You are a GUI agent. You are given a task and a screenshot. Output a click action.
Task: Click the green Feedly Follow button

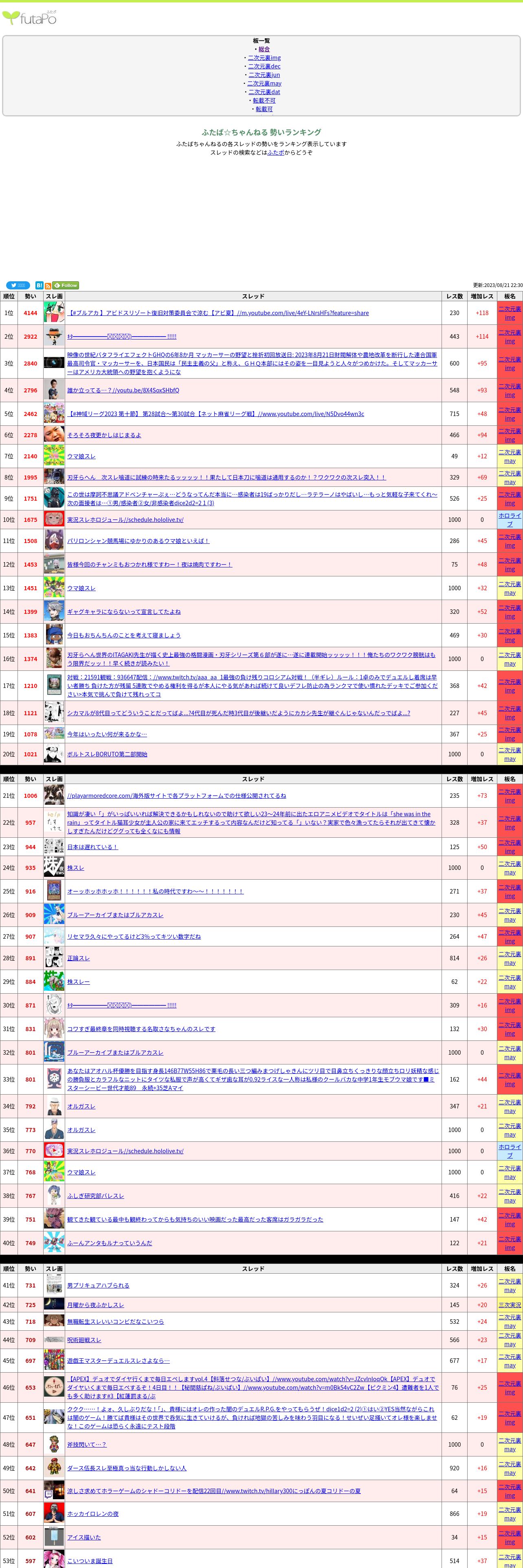[x=66, y=285]
